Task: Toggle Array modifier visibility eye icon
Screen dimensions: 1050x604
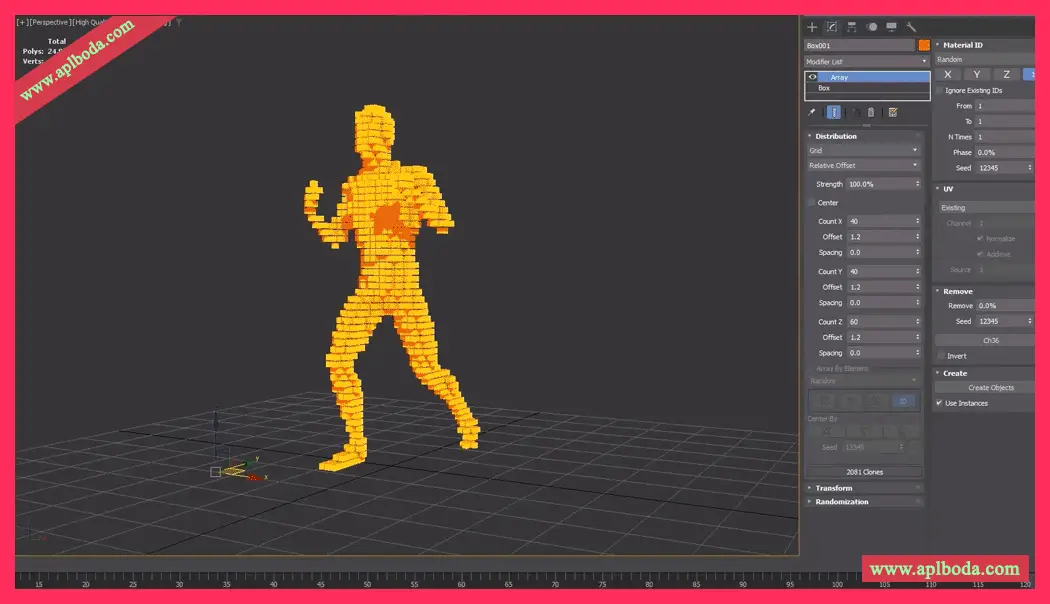Action: (811, 76)
